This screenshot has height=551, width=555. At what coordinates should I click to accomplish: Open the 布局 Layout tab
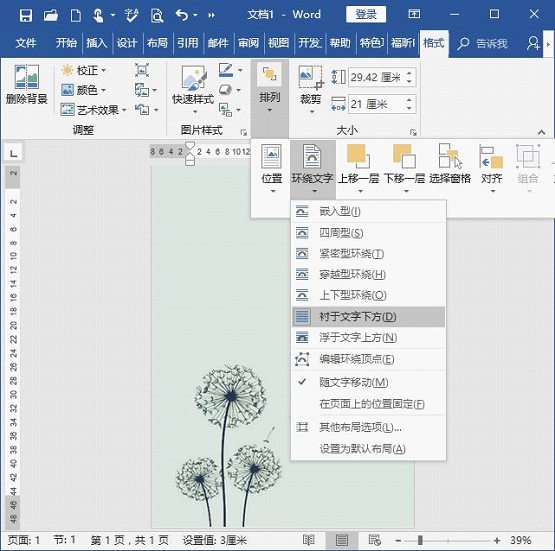(157, 43)
